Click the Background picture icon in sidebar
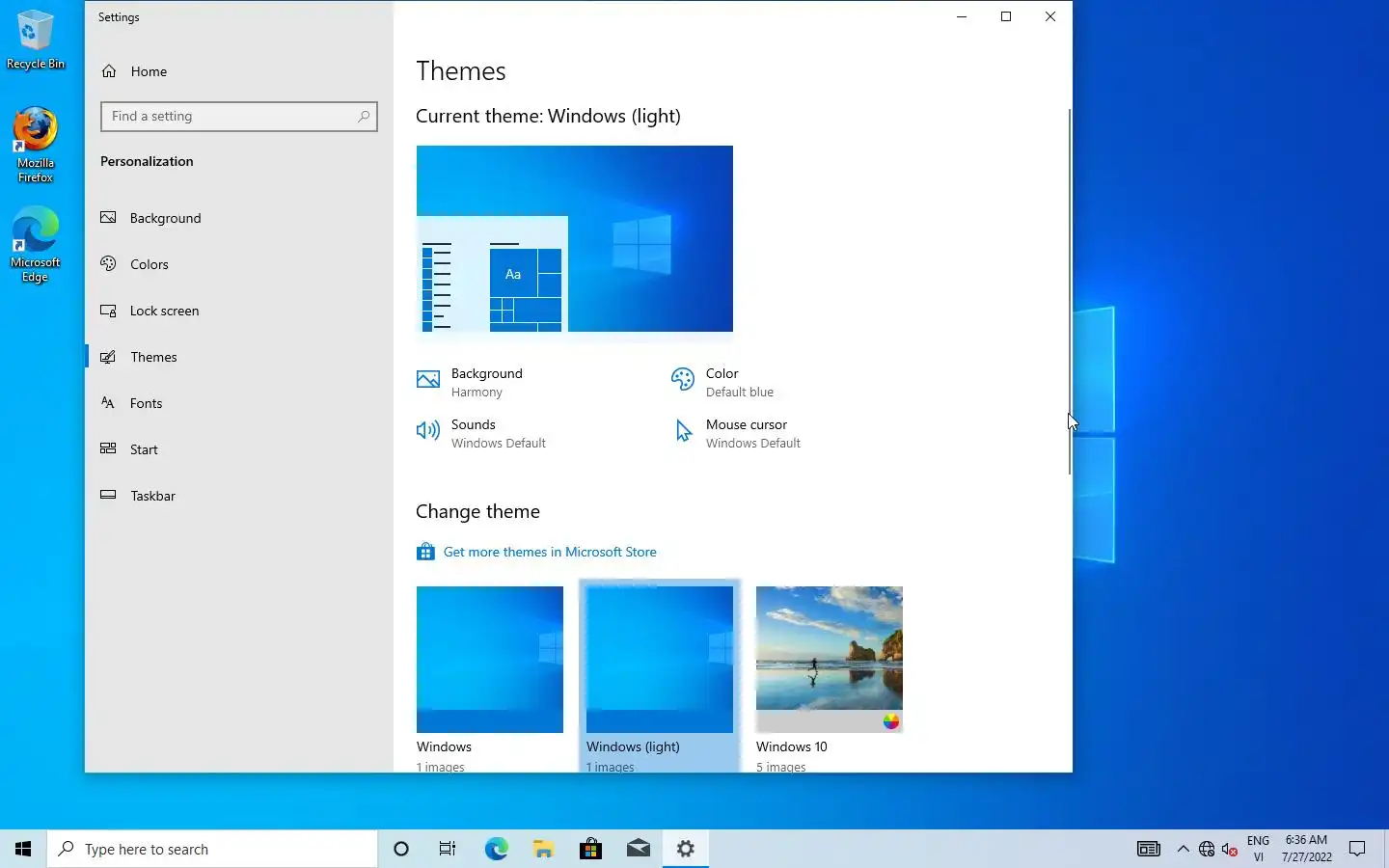Screen dimensions: 1389x868 point(108,218)
